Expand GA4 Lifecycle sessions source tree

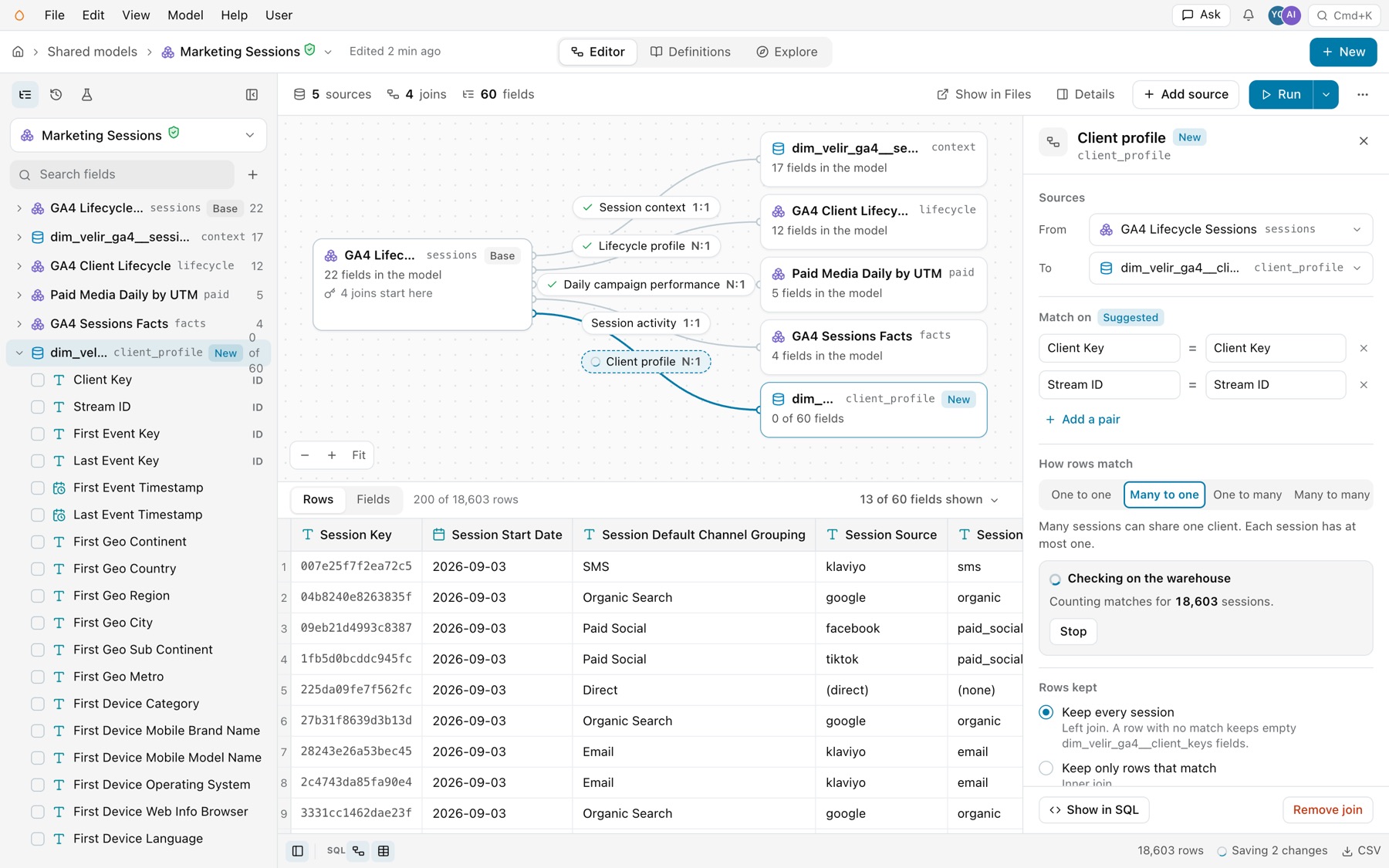point(19,208)
